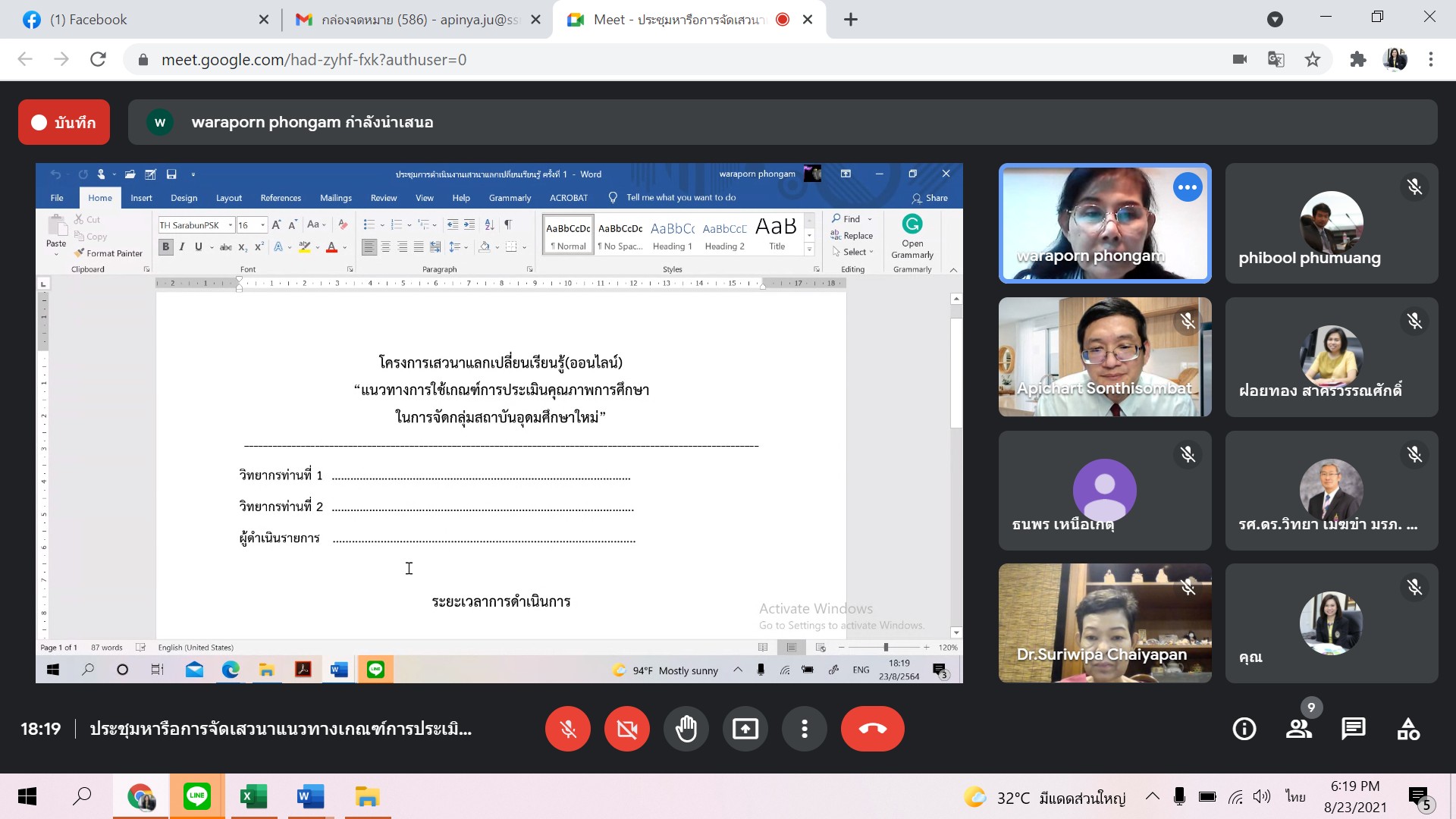Bookmark this page with the star icon
The height and width of the screenshot is (819, 1456).
click(x=1313, y=60)
